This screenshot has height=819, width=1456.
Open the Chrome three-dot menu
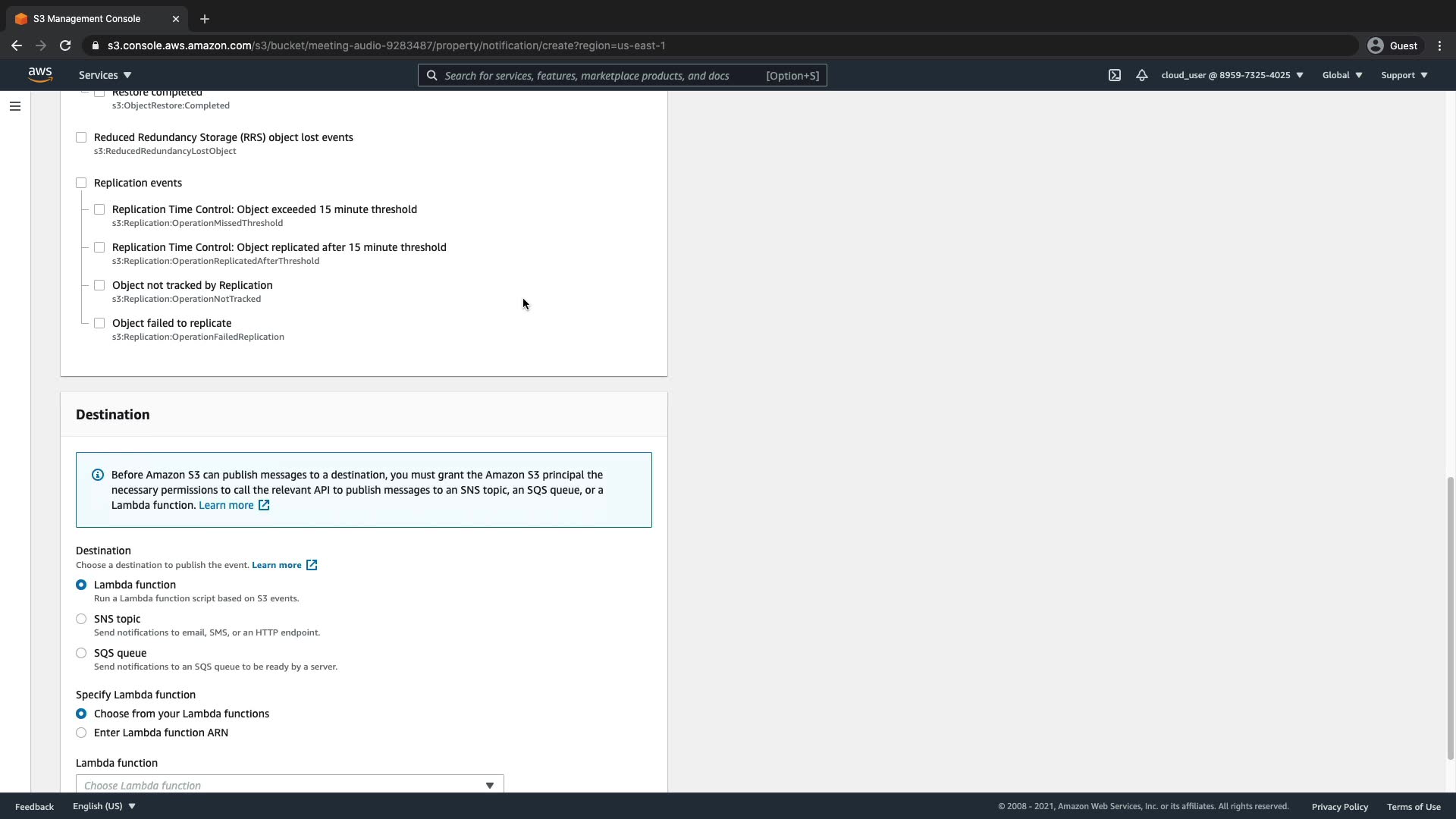1439,45
